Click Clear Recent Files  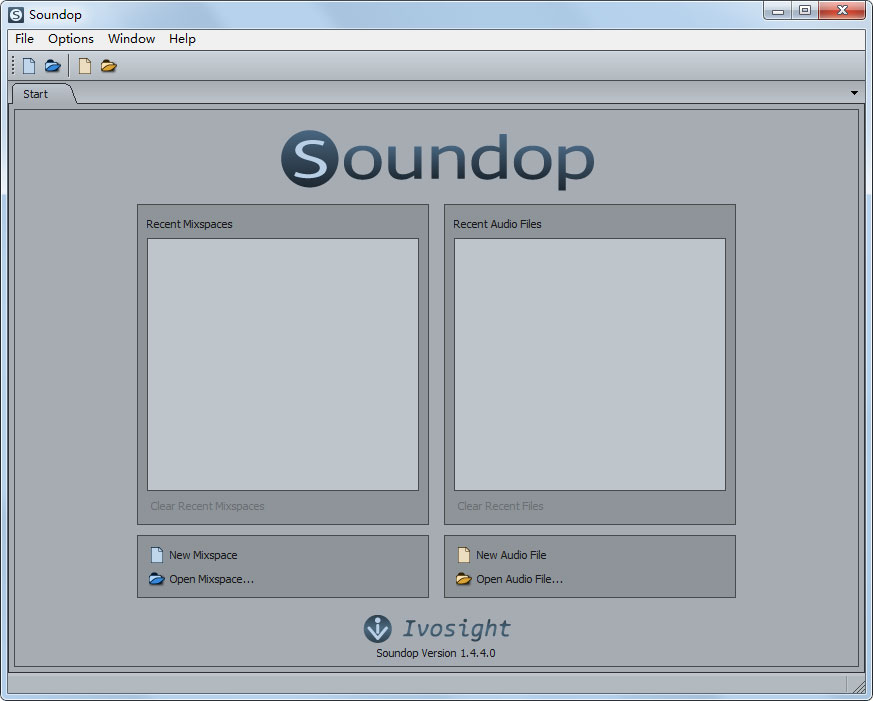(500, 506)
